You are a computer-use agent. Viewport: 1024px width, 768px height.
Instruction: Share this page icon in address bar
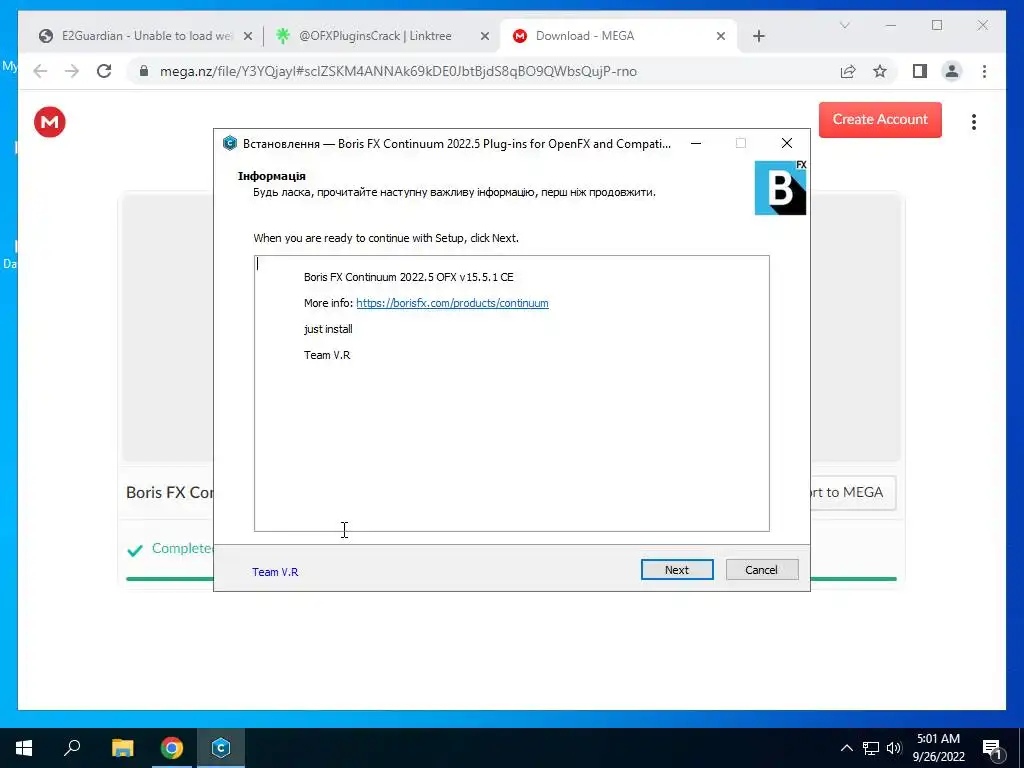(848, 71)
